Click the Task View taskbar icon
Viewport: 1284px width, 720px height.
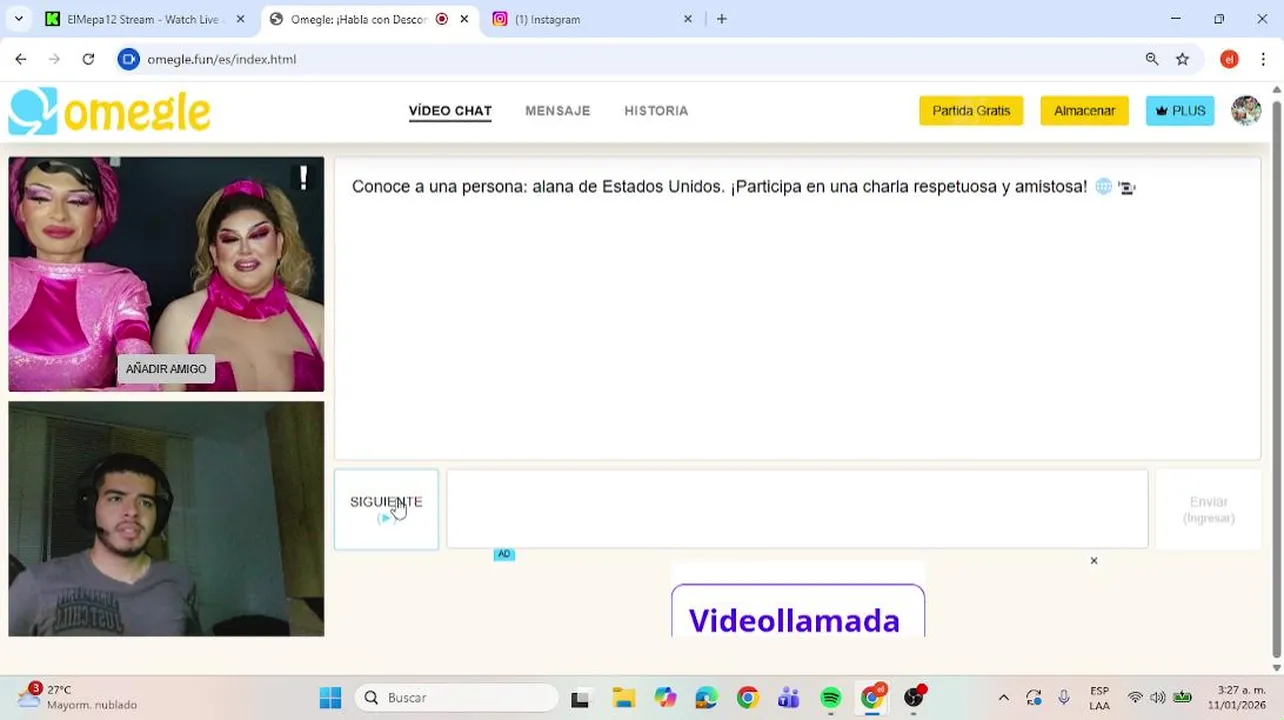click(x=580, y=698)
